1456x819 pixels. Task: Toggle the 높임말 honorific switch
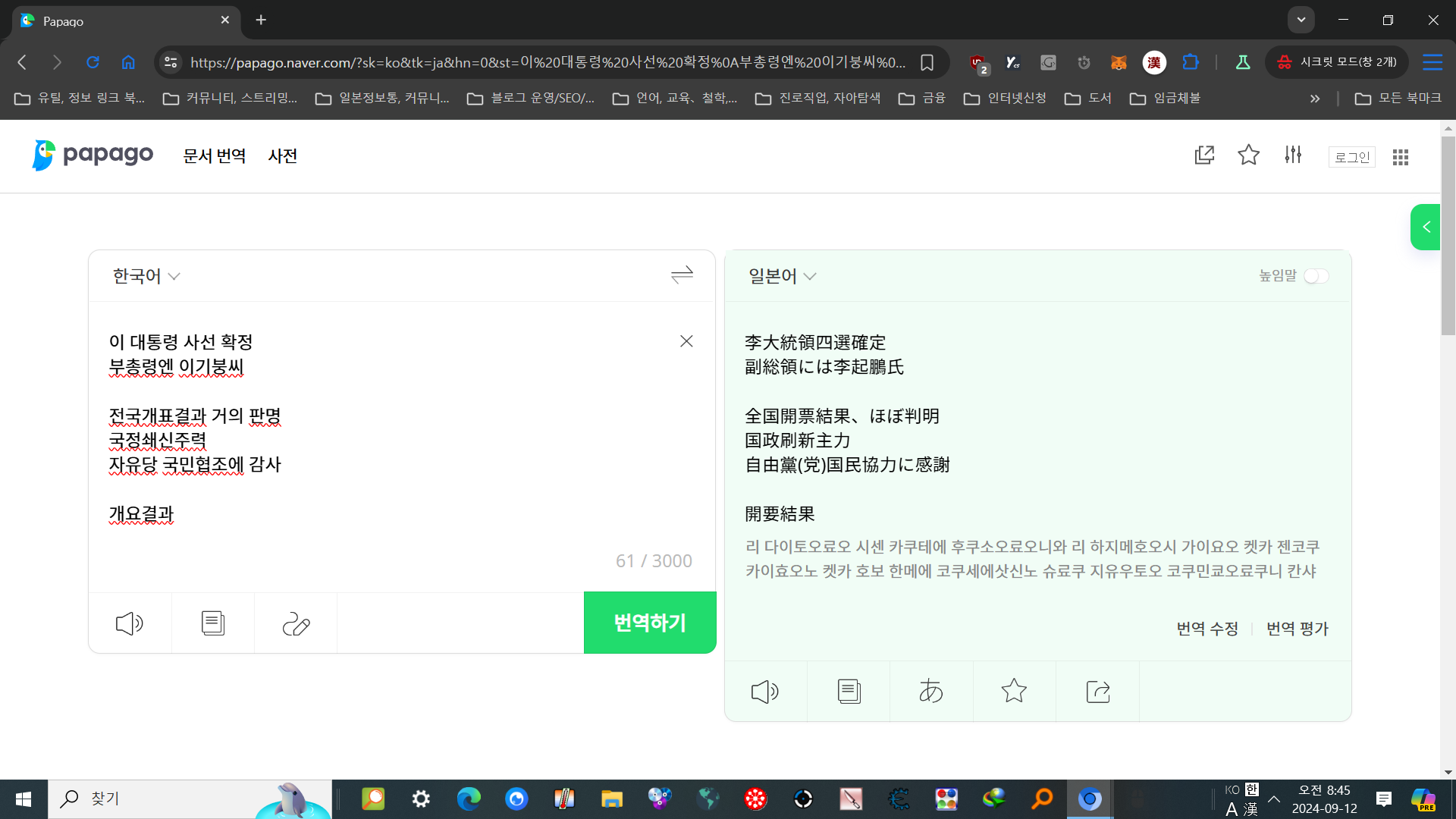click(1316, 276)
